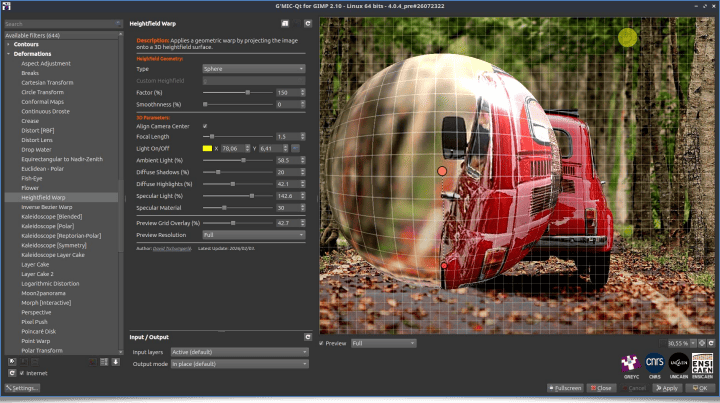The image size is (720, 403).
Task: Click the preview refresh icon near zoom
Action: (711, 343)
